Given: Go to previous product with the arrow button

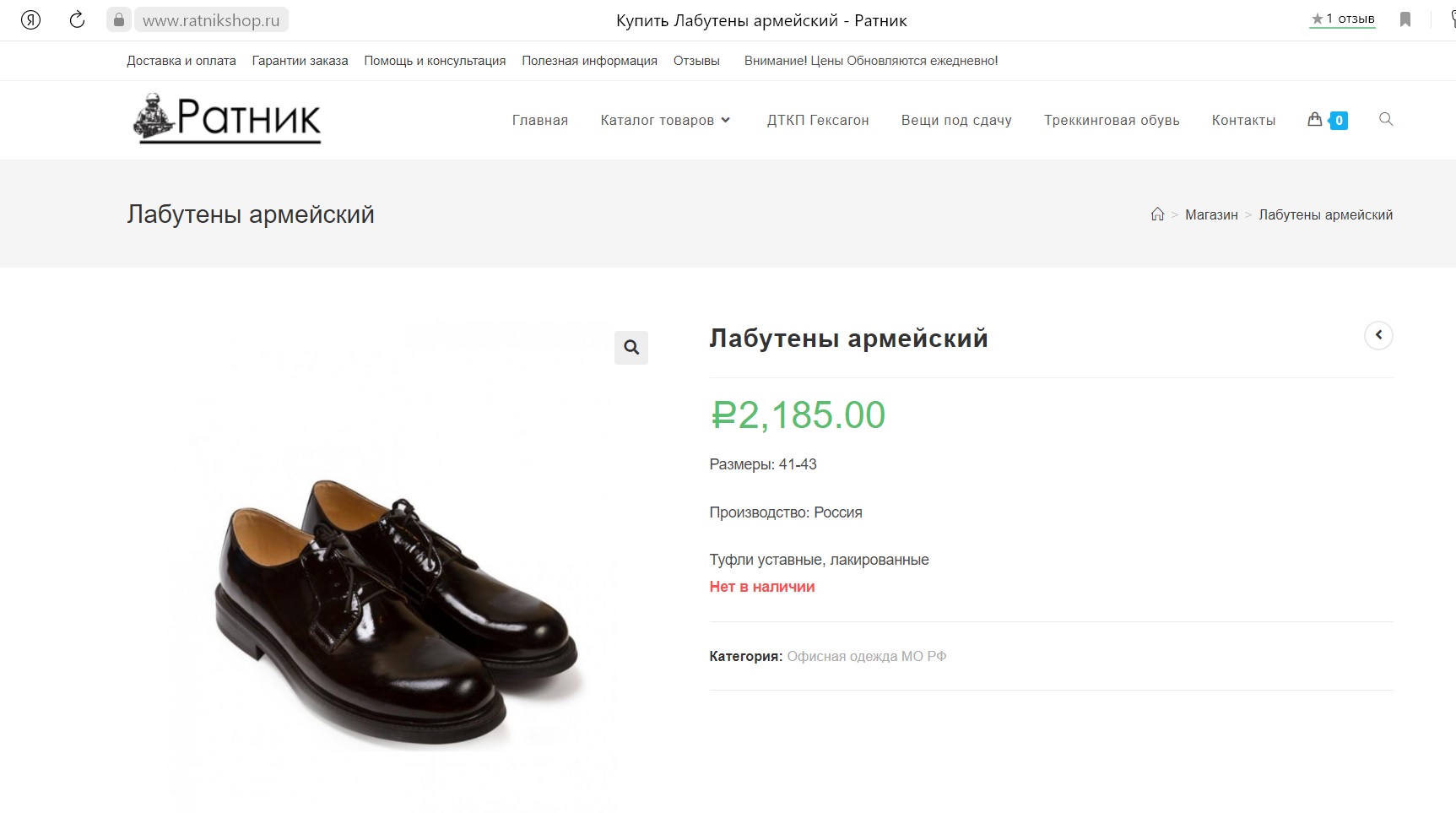Looking at the screenshot, I should click(1378, 335).
